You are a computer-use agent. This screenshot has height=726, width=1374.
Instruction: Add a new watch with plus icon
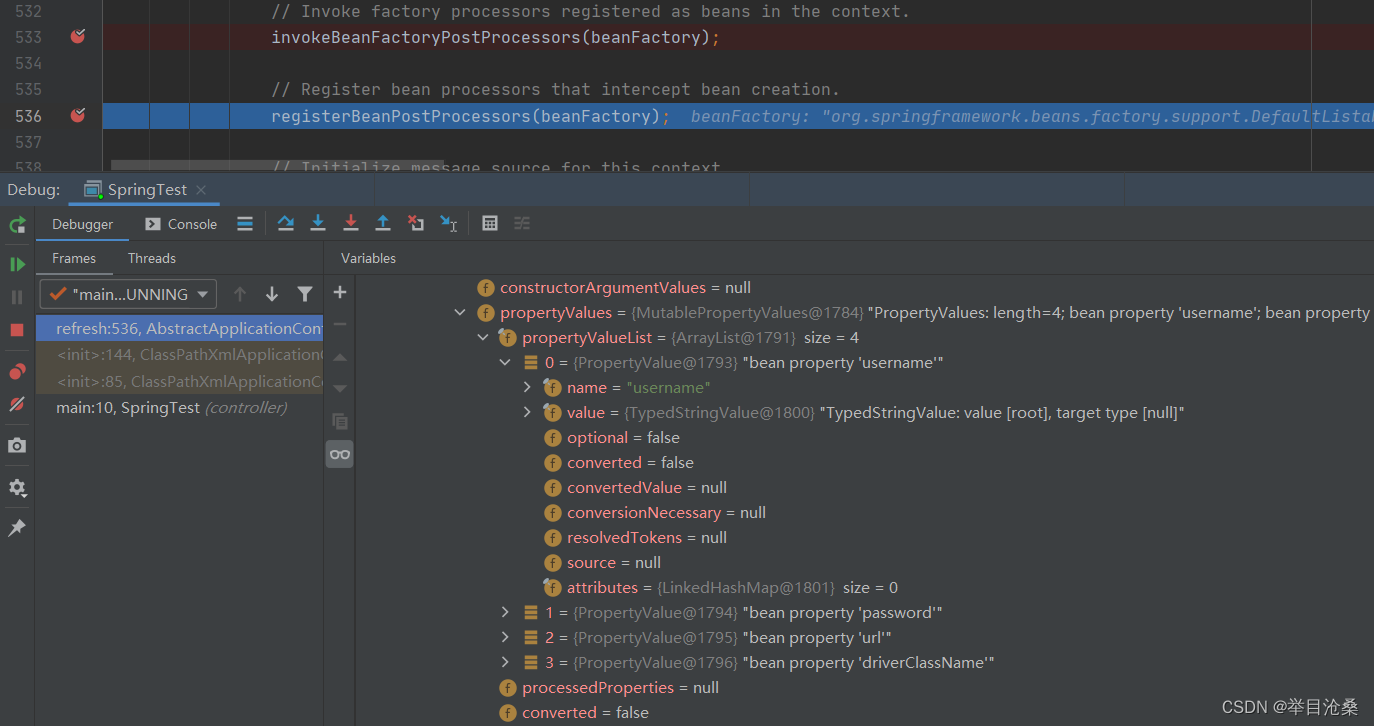[340, 292]
